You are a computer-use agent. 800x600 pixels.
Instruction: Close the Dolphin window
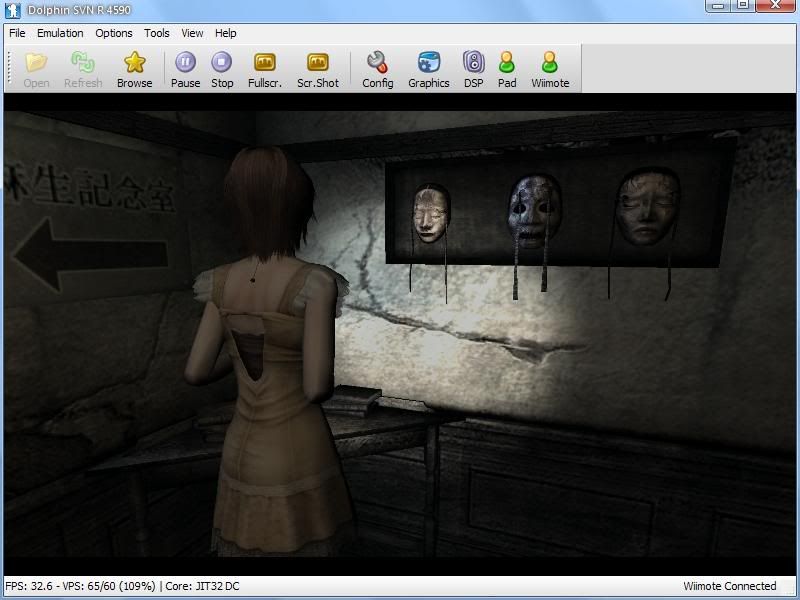(776, 6)
